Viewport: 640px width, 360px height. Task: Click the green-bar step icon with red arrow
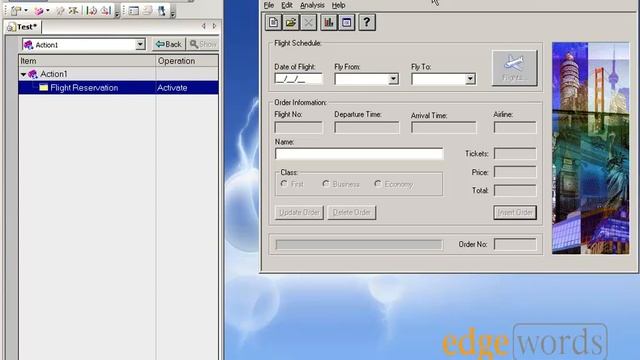pos(91,11)
